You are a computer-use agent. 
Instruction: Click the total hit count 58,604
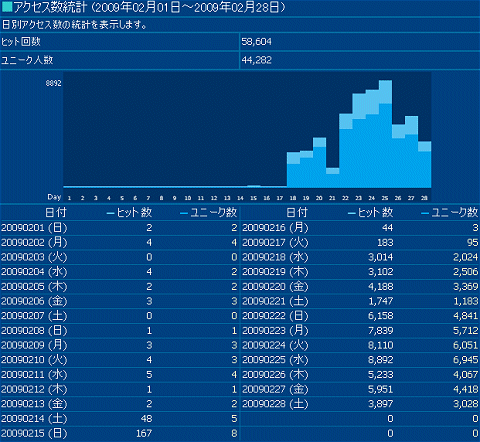tap(256, 42)
